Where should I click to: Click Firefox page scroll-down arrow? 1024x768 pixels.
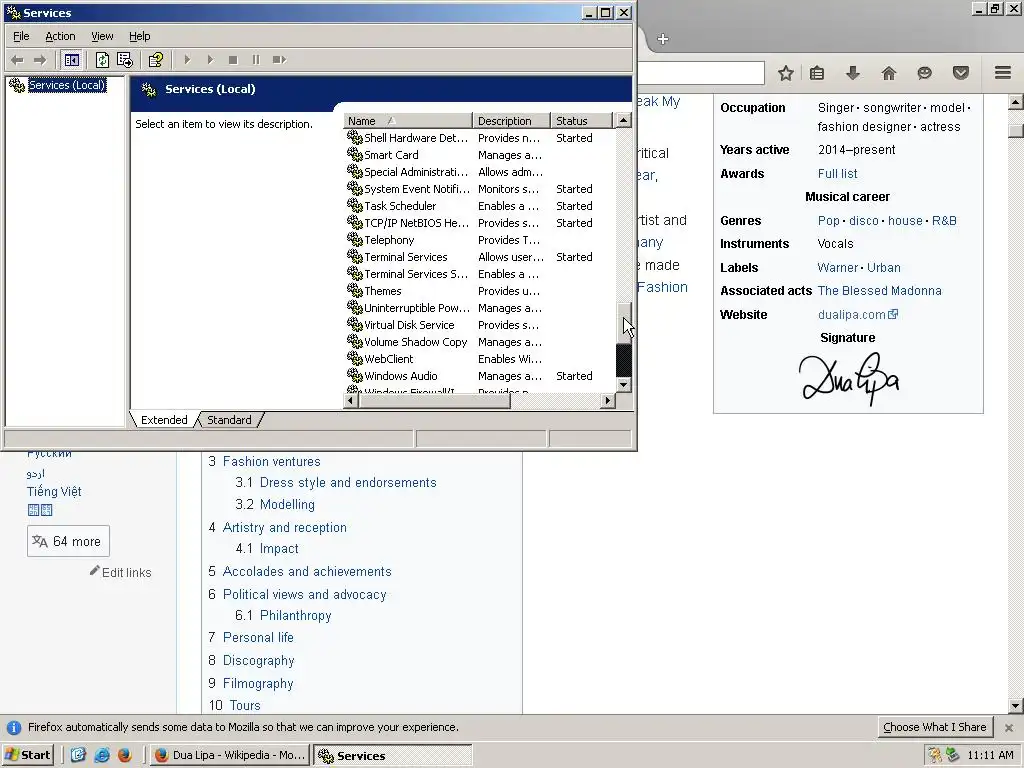pos(1016,705)
